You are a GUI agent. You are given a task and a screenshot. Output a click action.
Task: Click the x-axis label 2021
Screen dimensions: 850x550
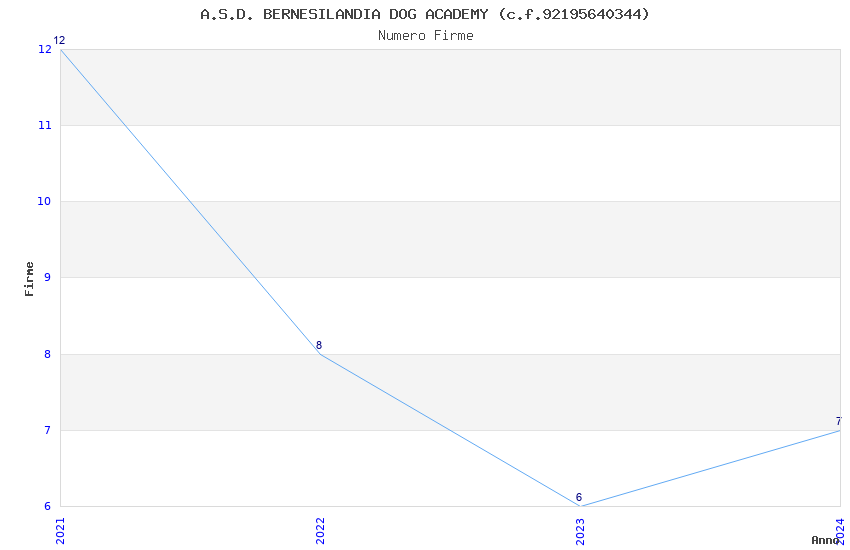[x=60, y=531]
